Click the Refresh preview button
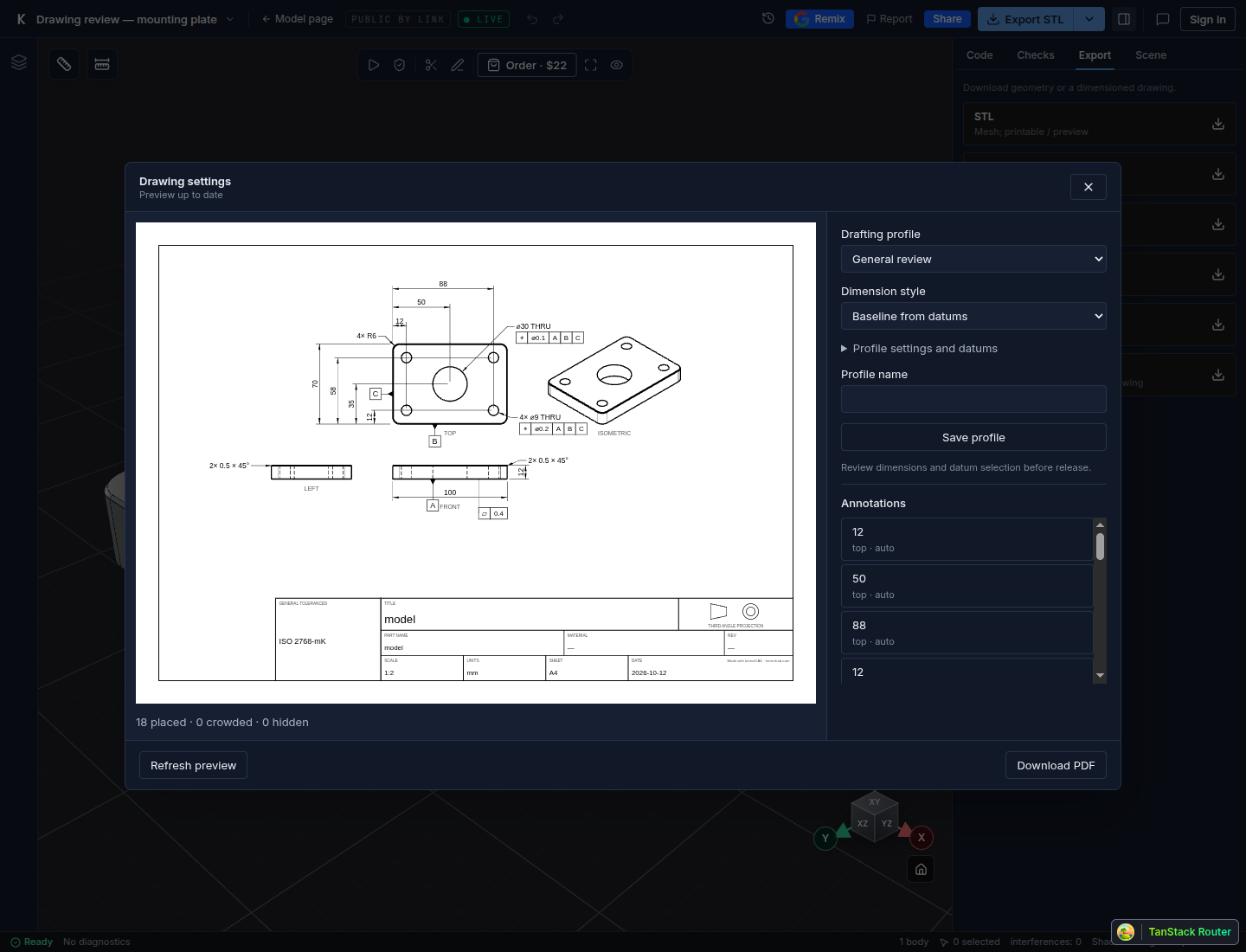 pyautogui.click(x=193, y=765)
